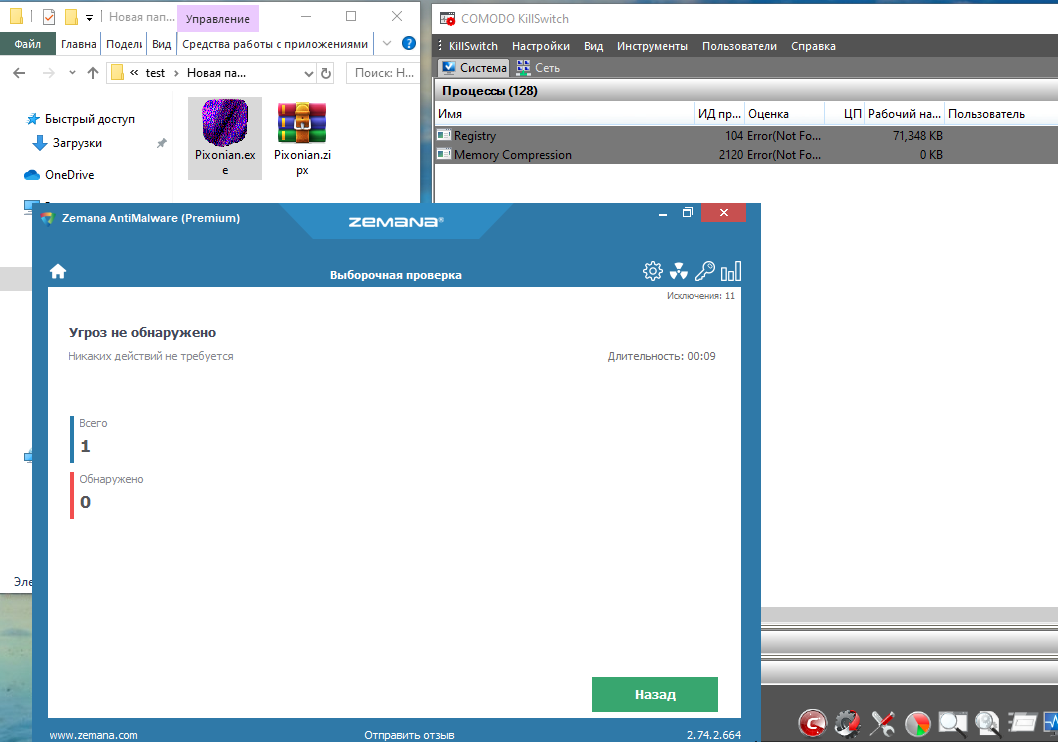Click the test folder in the Explorer address bar
Image resolution: width=1058 pixels, height=742 pixels.
(x=155, y=73)
